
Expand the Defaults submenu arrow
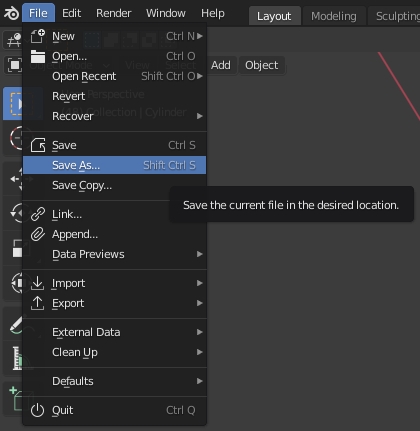pyautogui.click(x=200, y=381)
